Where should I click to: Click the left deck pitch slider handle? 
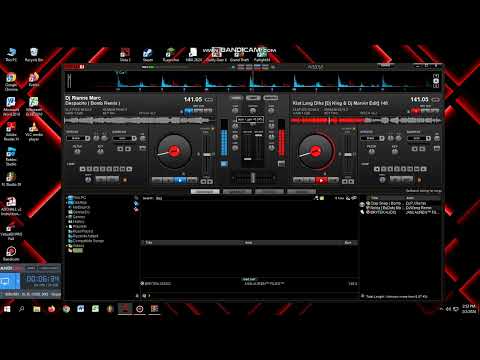[207, 155]
